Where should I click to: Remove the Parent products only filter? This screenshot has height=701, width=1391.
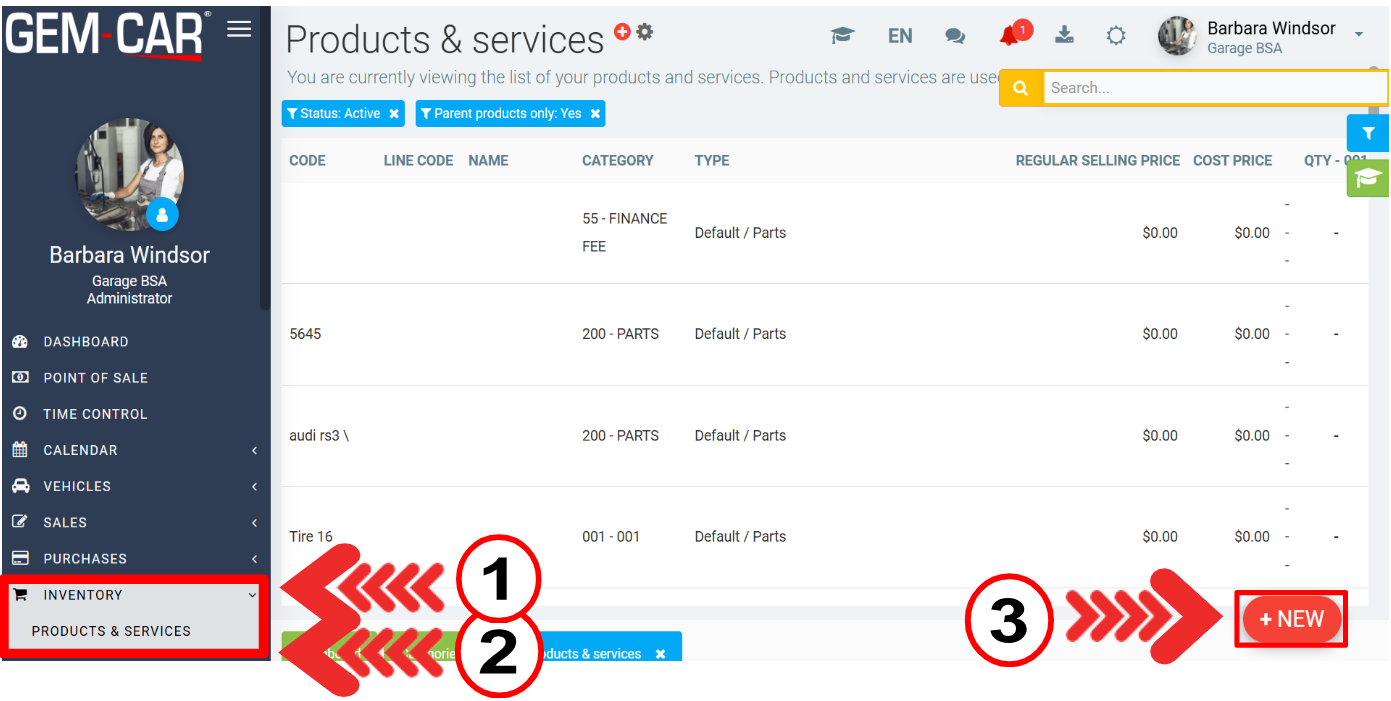tap(595, 114)
